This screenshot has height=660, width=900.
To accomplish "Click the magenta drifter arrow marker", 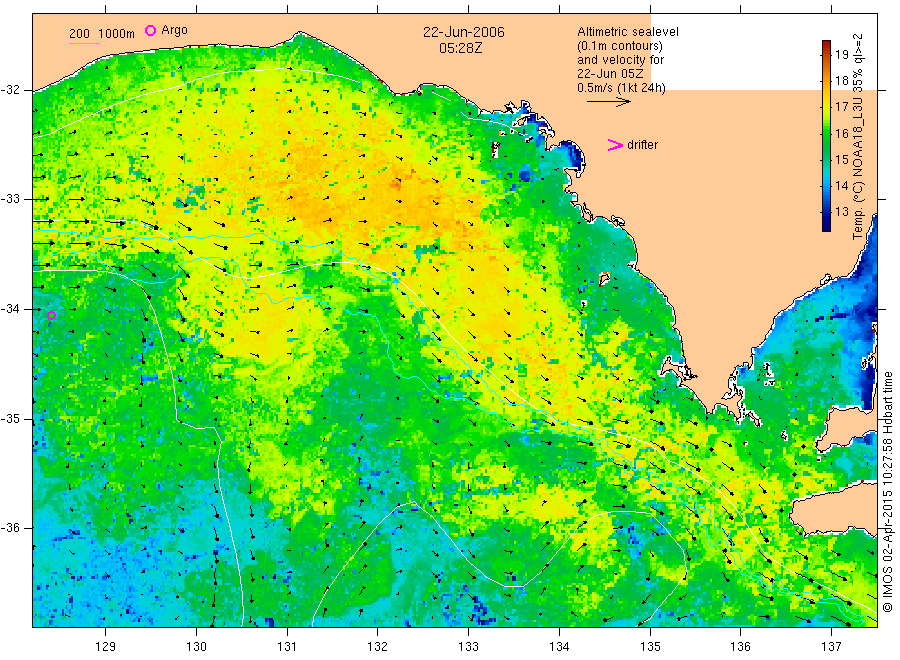I will 615,145.
